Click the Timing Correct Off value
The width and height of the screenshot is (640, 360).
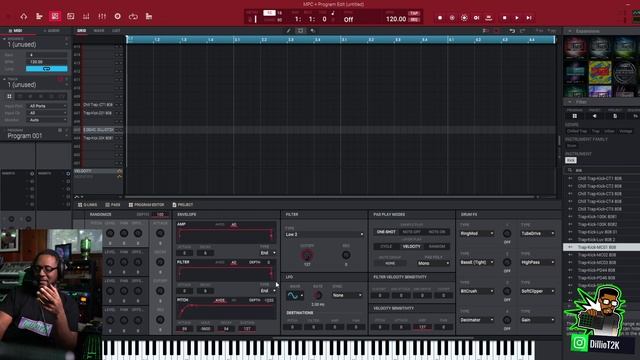click(x=348, y=20)
